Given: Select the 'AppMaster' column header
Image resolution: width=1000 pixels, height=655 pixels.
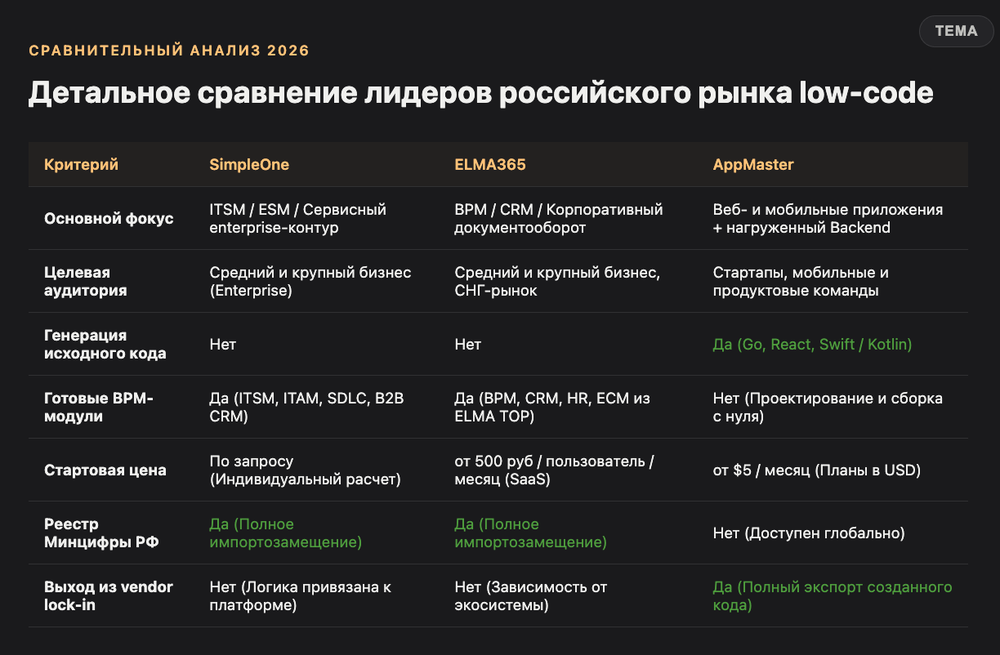Looking at the screenshot, I should click(753, 165).
